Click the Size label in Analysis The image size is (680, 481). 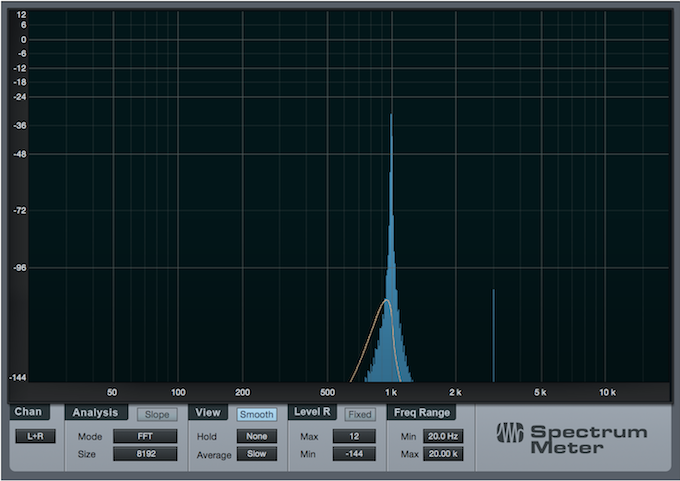86,454
